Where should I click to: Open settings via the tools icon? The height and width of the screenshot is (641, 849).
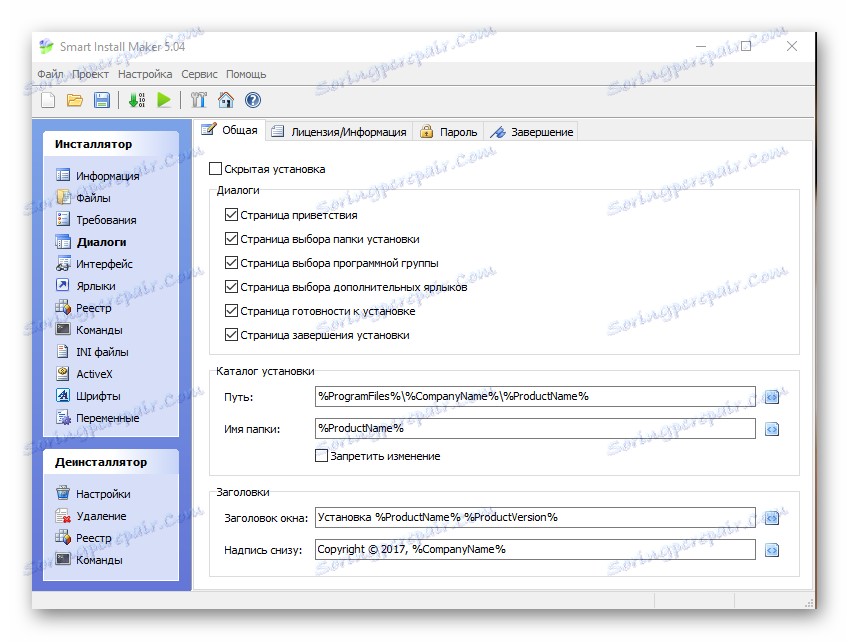tap(199, 100)
